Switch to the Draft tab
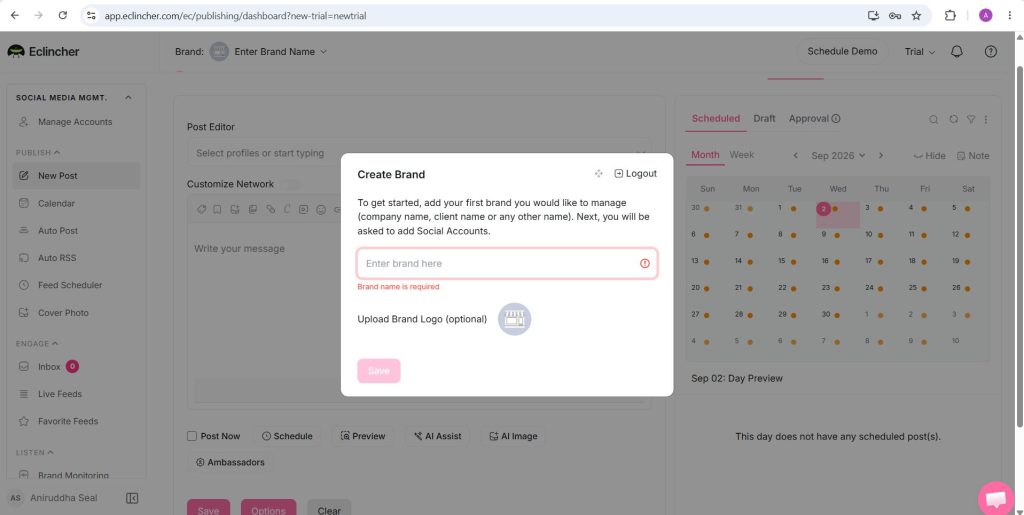Viewport: 1024px width, 515px height. point(764,118)
